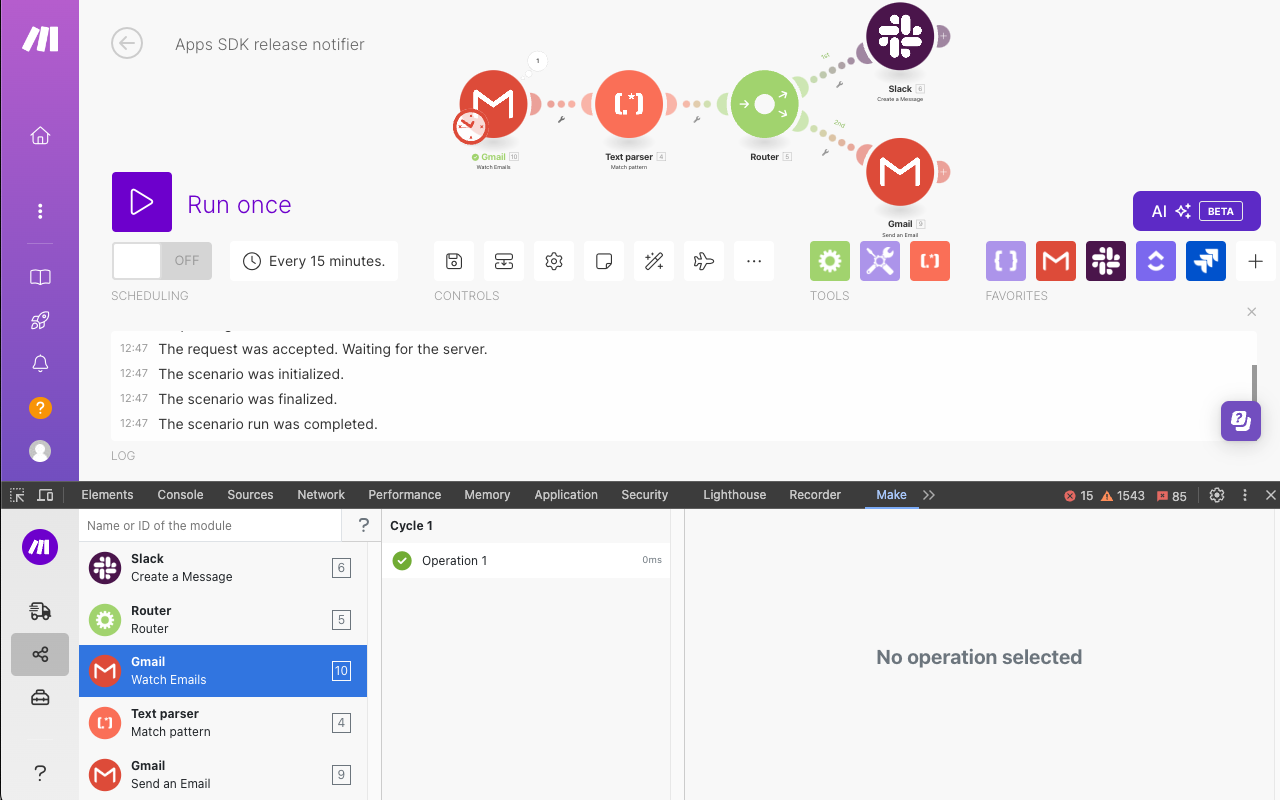
Task: Select Text parser Match pattern in module list
Action: click(x=223, y=723)
